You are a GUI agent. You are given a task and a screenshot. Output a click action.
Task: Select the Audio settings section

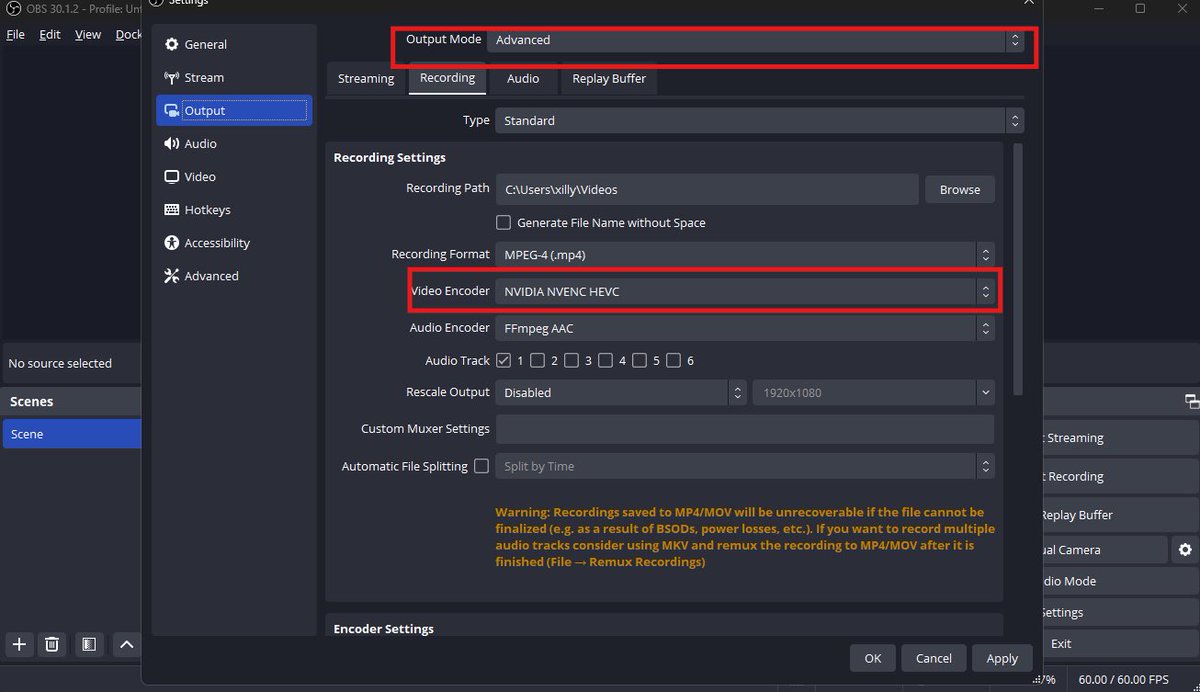197,143
